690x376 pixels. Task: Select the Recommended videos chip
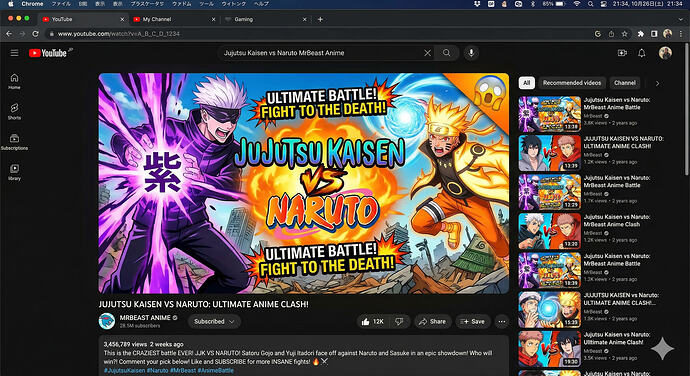[572, 83]
